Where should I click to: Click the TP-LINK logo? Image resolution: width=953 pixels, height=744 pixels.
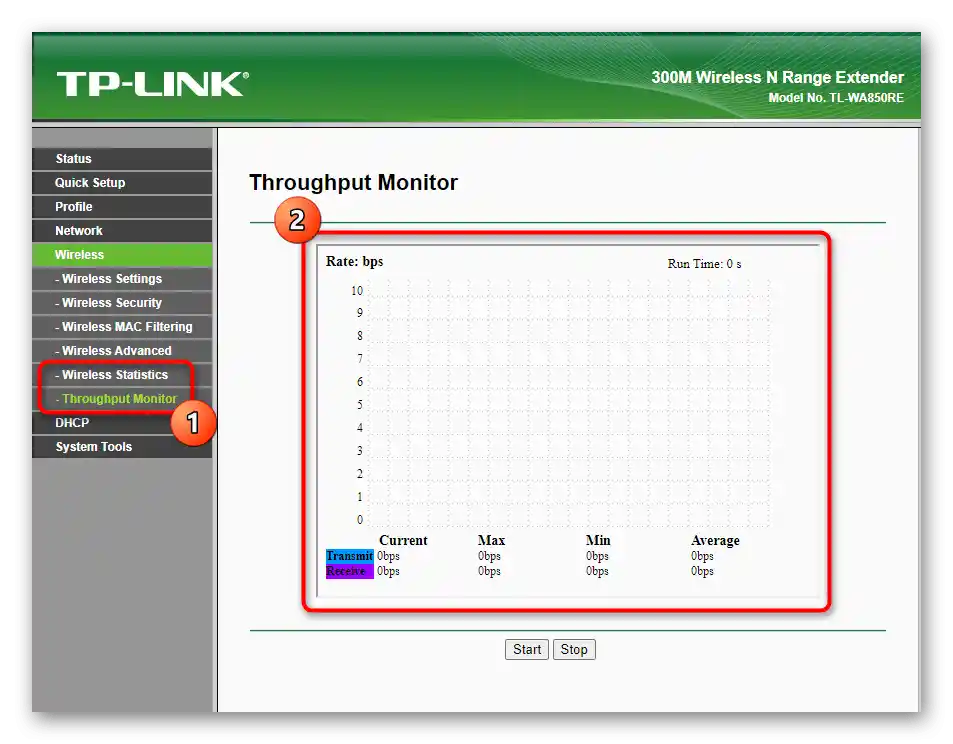tap(153, 84)
